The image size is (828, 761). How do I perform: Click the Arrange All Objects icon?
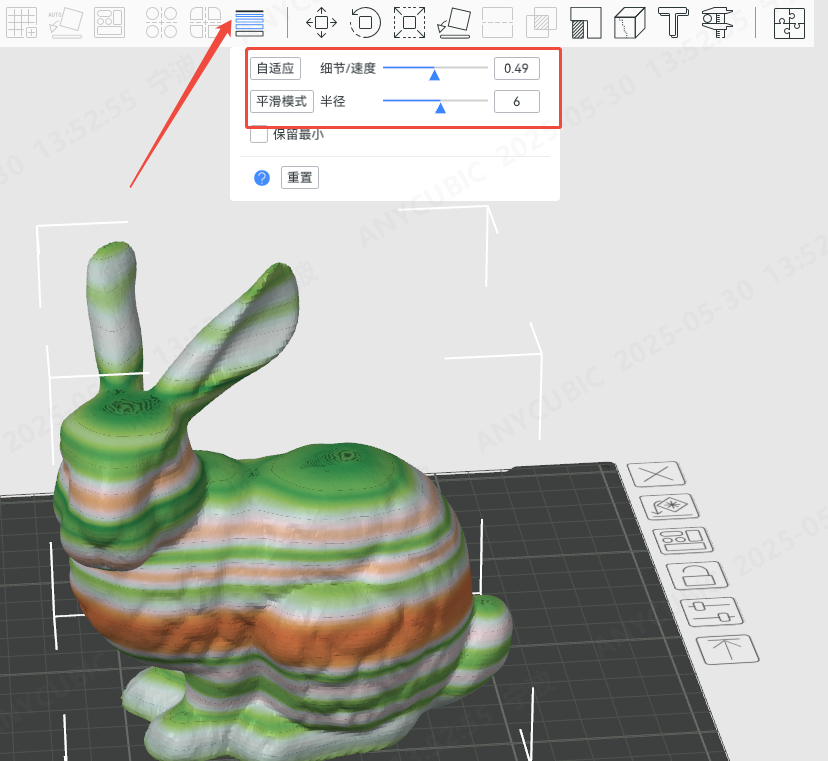tap(109, 22)
